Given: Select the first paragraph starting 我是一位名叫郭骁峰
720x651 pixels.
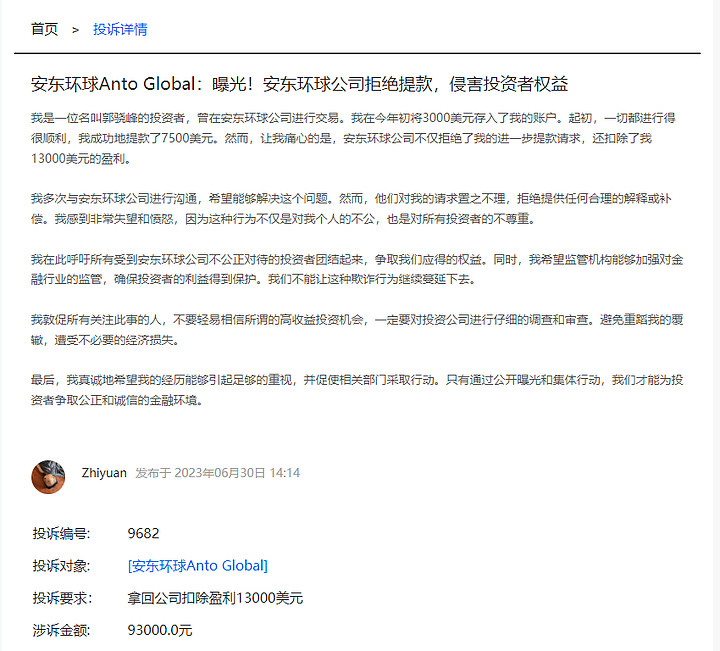Looking at the screenshot, I should [353, 138].
